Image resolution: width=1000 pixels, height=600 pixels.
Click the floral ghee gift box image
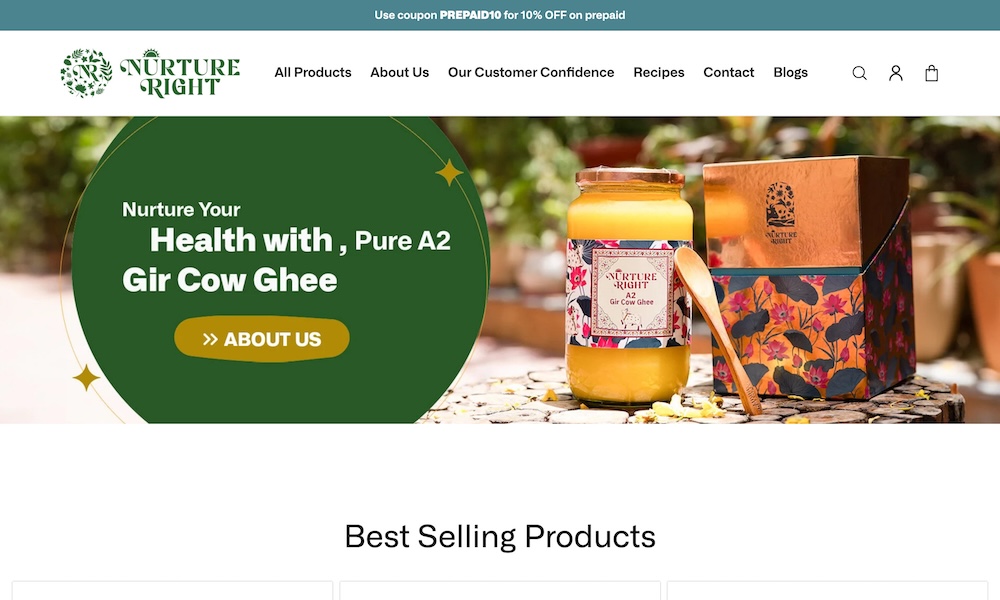(x=810, y=277)
